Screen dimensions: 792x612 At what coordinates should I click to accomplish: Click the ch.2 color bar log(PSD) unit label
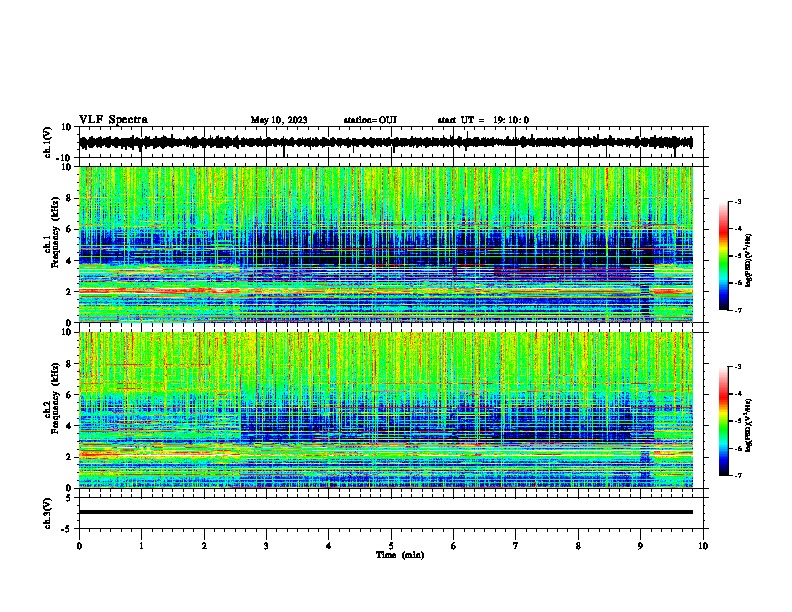(748, 425)
